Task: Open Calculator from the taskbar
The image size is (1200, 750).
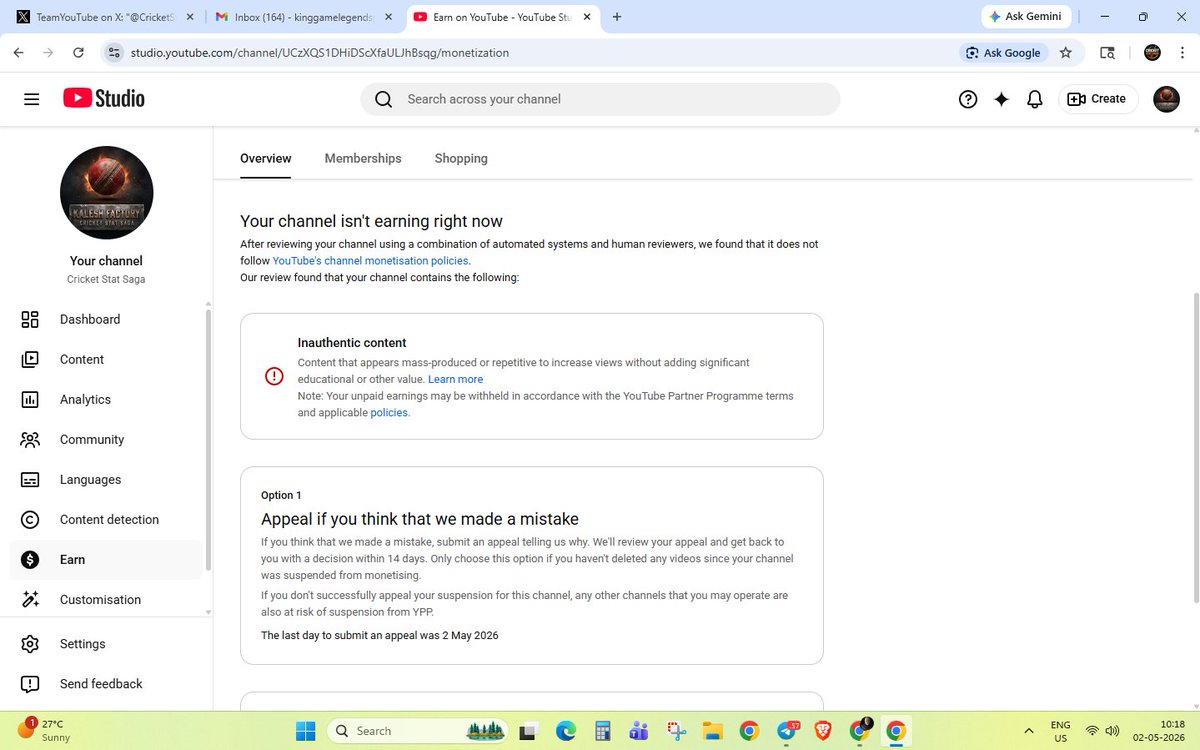Action: pos(603,731)
